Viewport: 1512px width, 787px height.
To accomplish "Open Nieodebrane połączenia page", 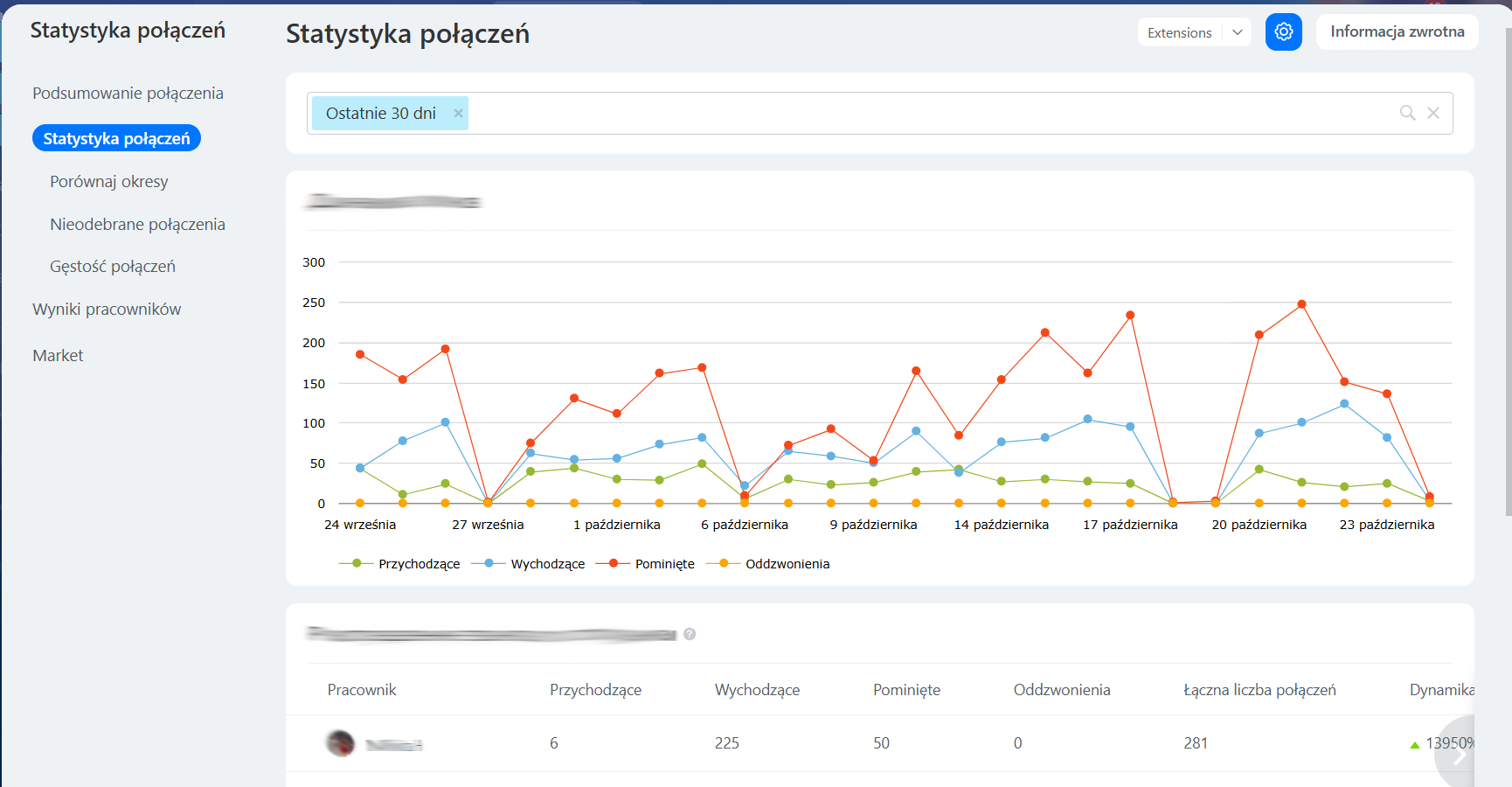I will [x=137, y=225].
